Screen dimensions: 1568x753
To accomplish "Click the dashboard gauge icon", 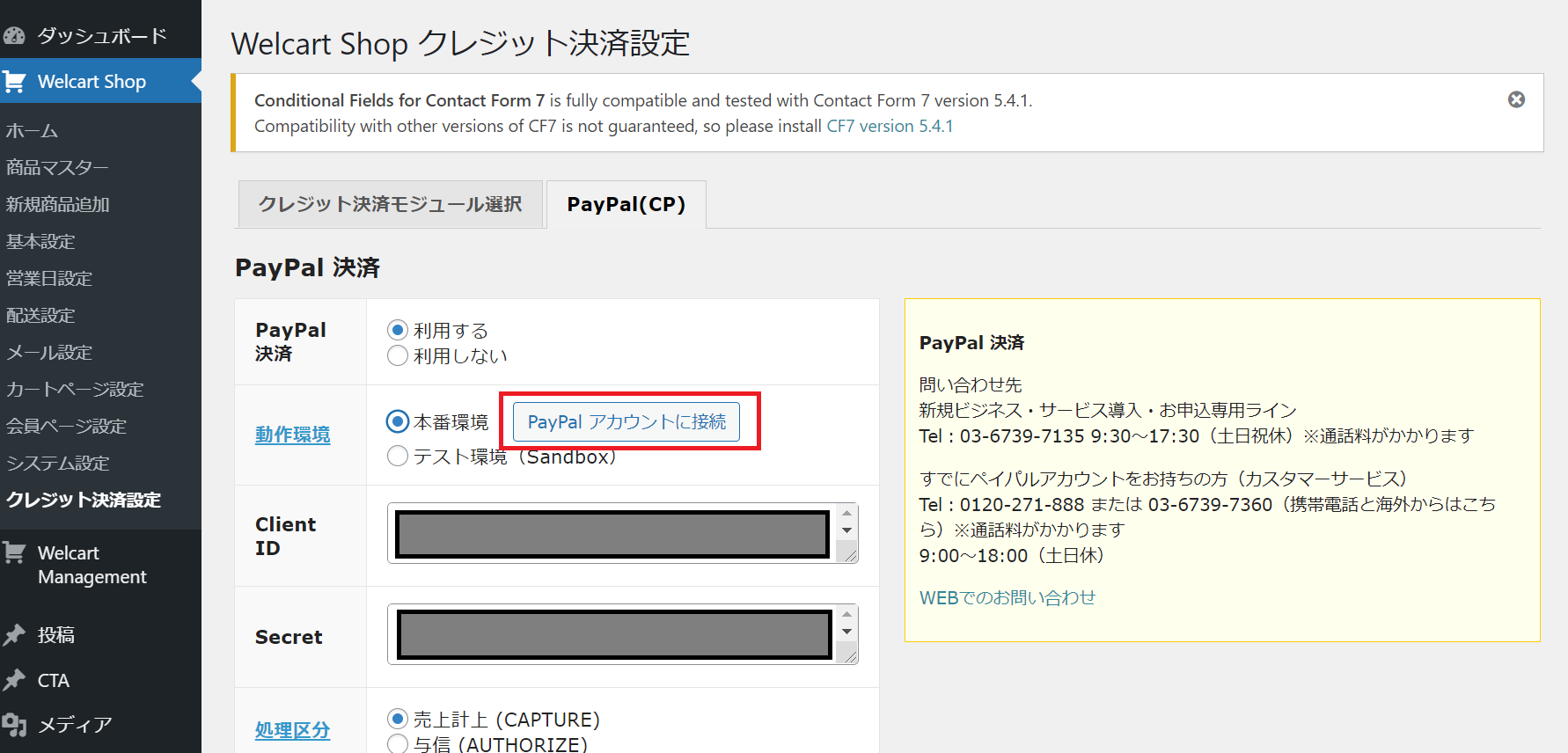I will (14, 36).
